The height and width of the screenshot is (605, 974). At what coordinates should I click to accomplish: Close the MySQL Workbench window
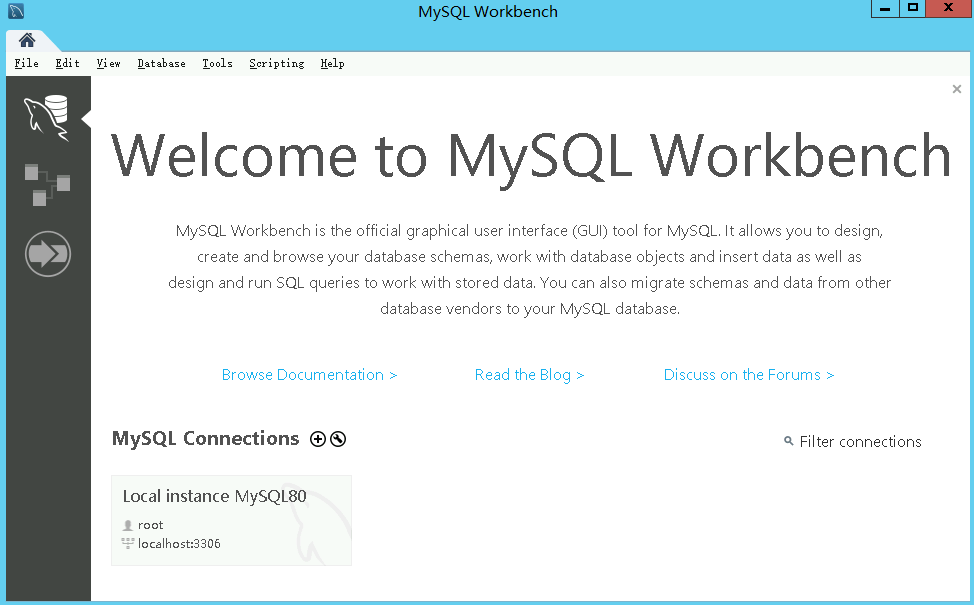click(949, 9)
